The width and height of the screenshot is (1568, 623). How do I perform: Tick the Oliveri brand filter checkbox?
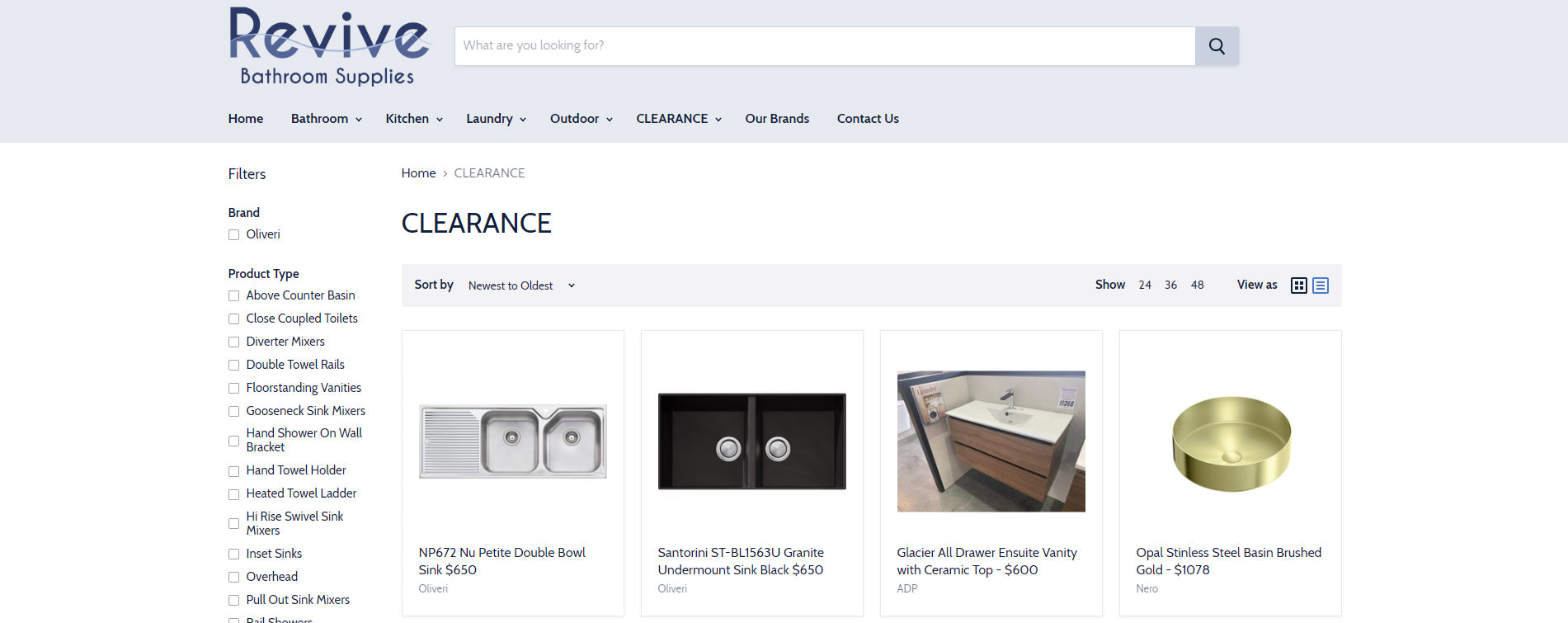point(234,235)
